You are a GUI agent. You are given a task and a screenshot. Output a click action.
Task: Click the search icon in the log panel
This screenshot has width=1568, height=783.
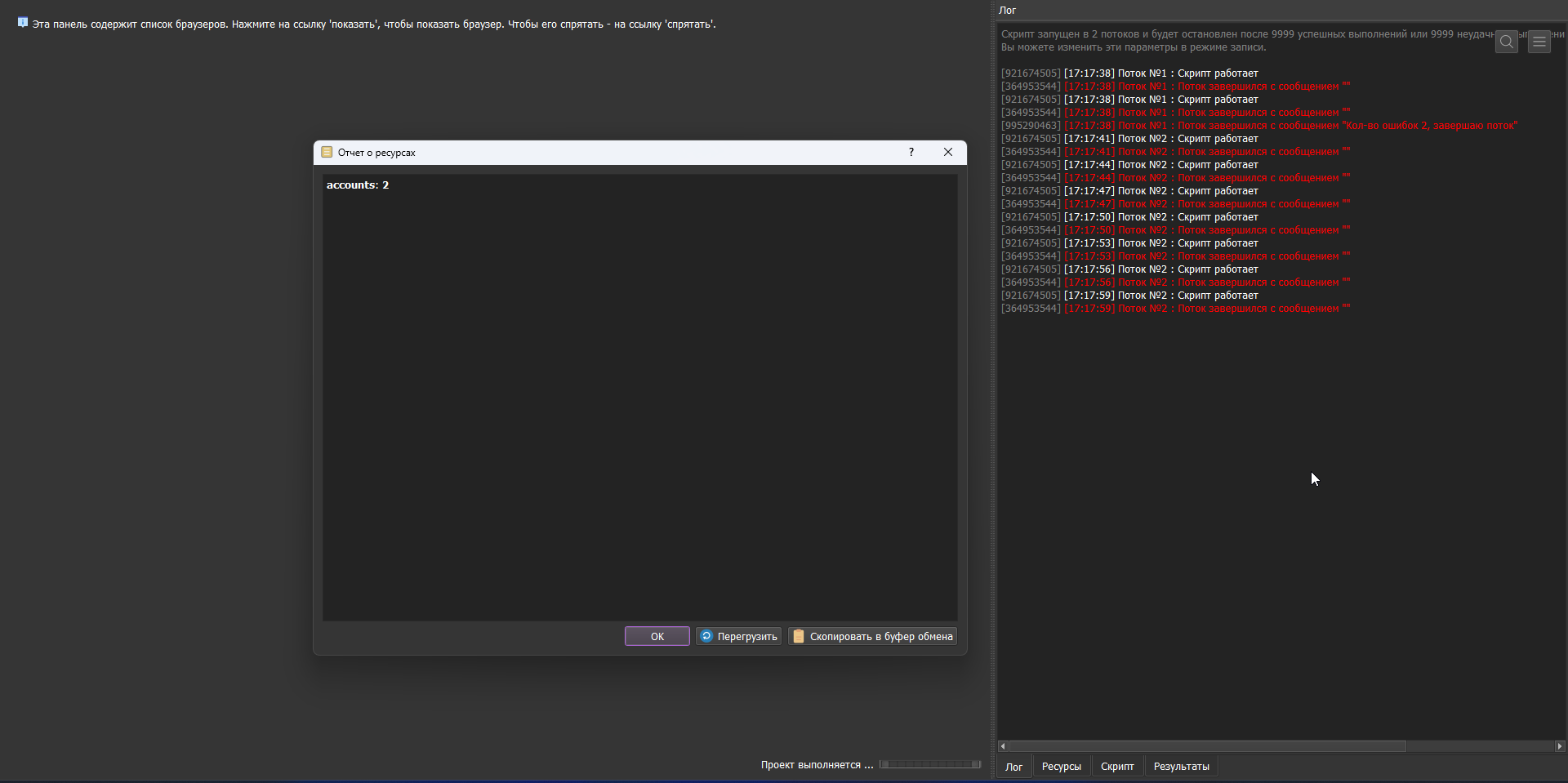coord(1507,42)
